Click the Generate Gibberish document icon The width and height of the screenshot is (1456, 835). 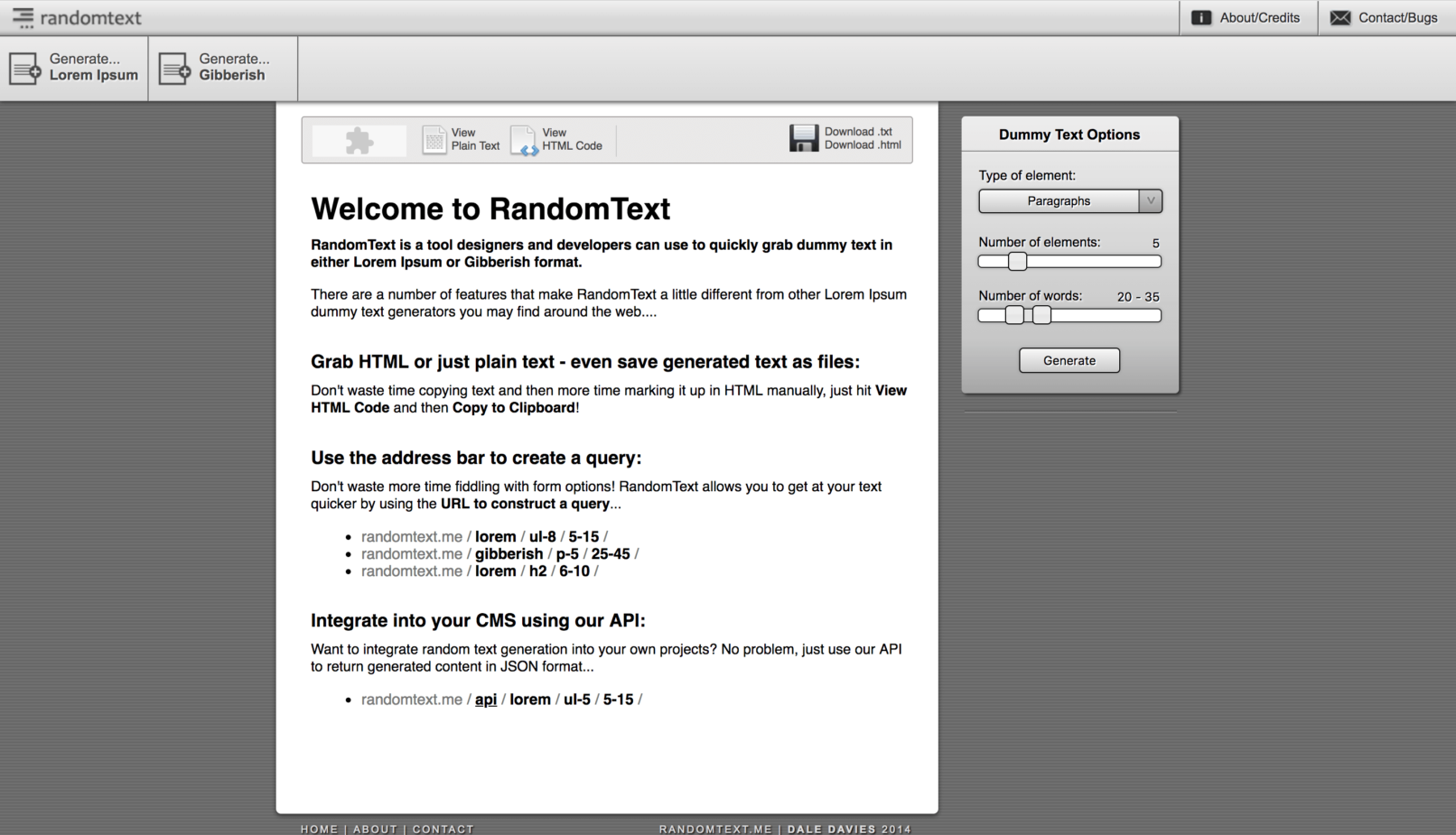point(174,68)
